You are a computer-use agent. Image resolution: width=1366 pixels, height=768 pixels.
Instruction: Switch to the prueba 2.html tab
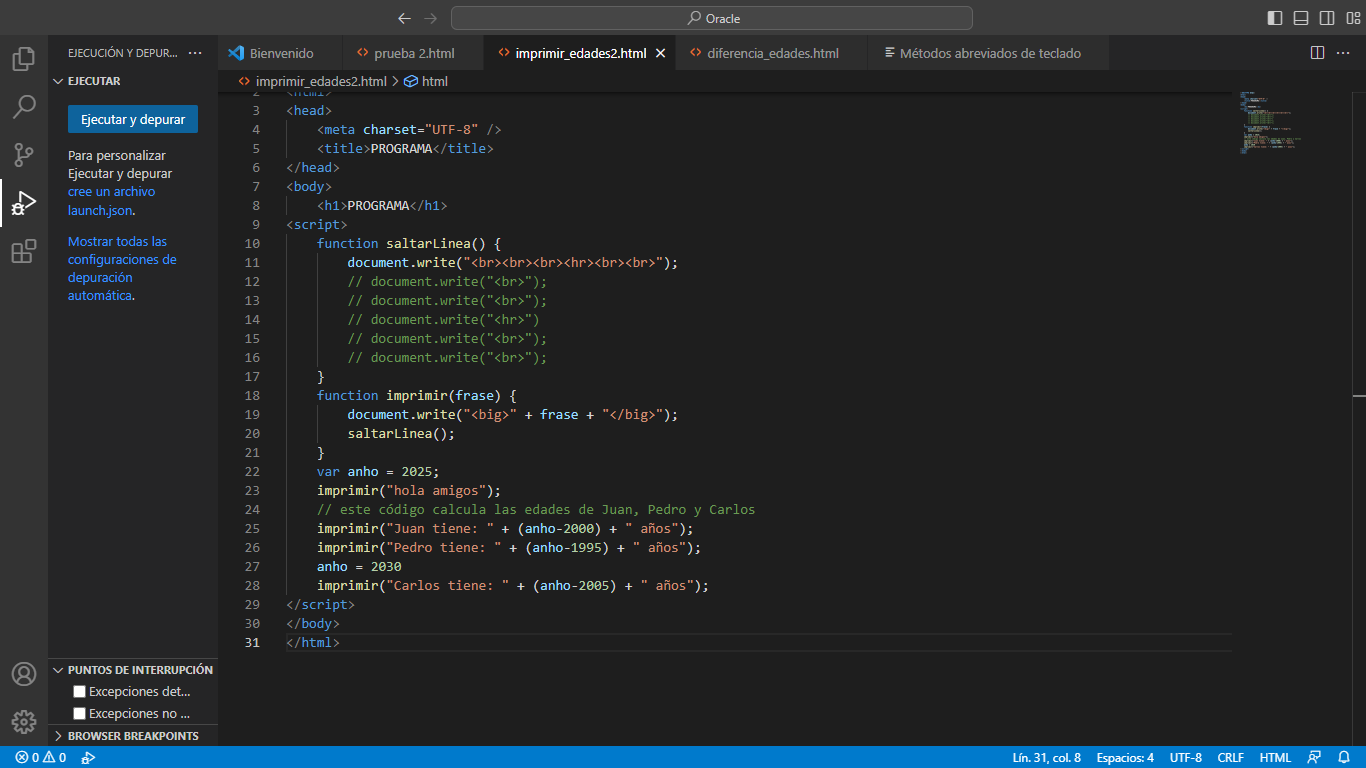tap(413, 53)
